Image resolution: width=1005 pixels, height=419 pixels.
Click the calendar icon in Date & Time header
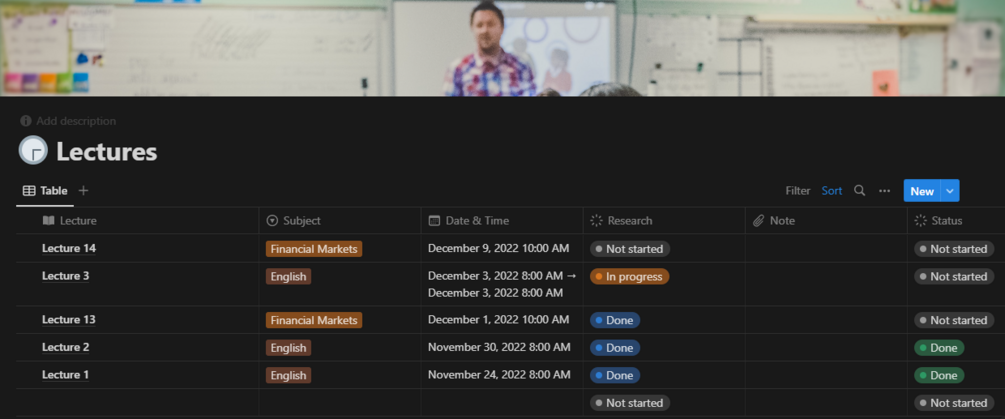[434, 221]
